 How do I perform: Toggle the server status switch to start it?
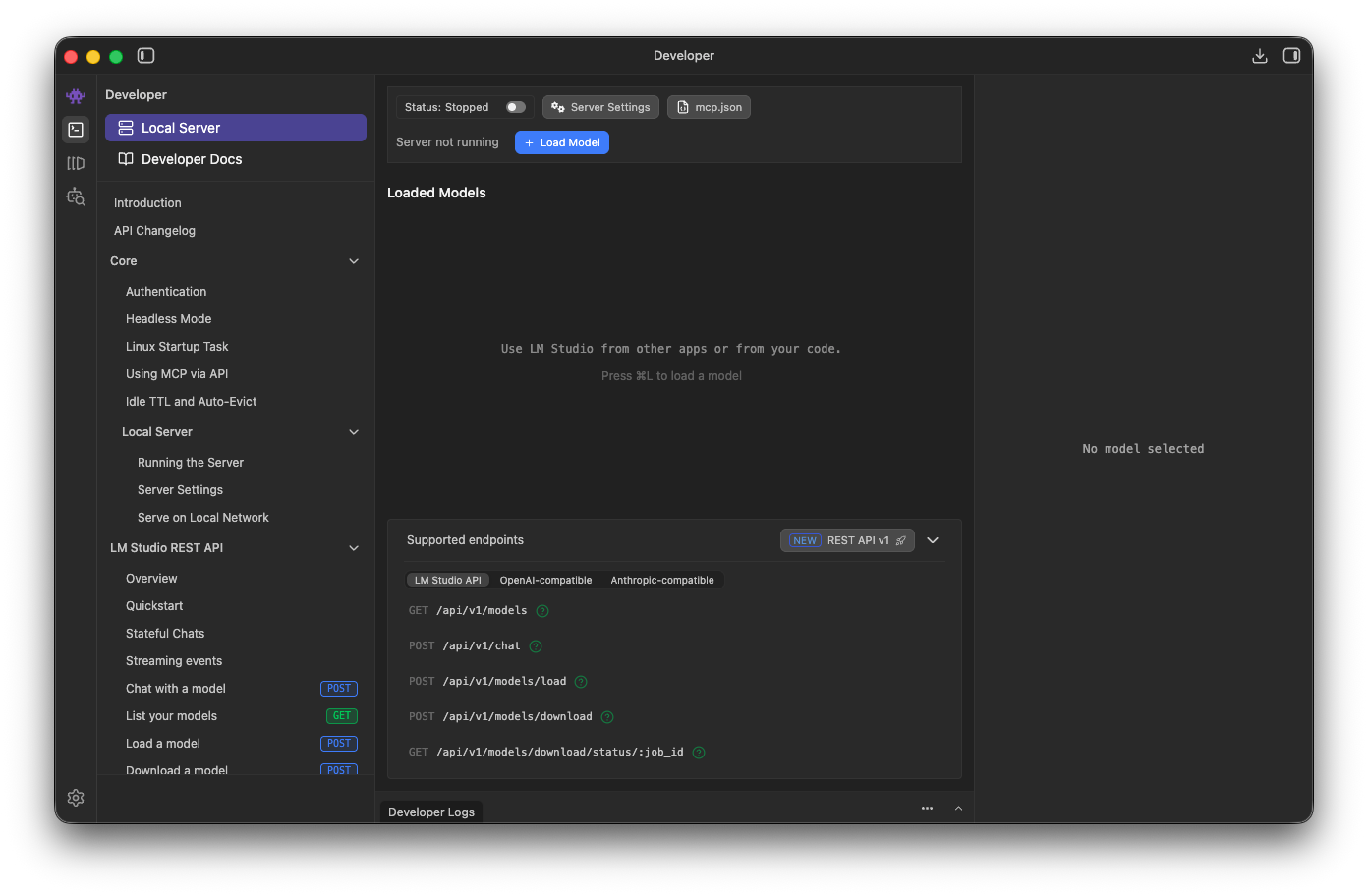coord(515,106)
